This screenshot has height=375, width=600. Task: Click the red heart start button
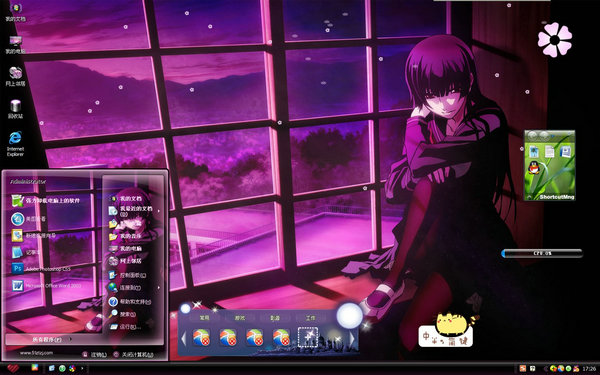13,368
